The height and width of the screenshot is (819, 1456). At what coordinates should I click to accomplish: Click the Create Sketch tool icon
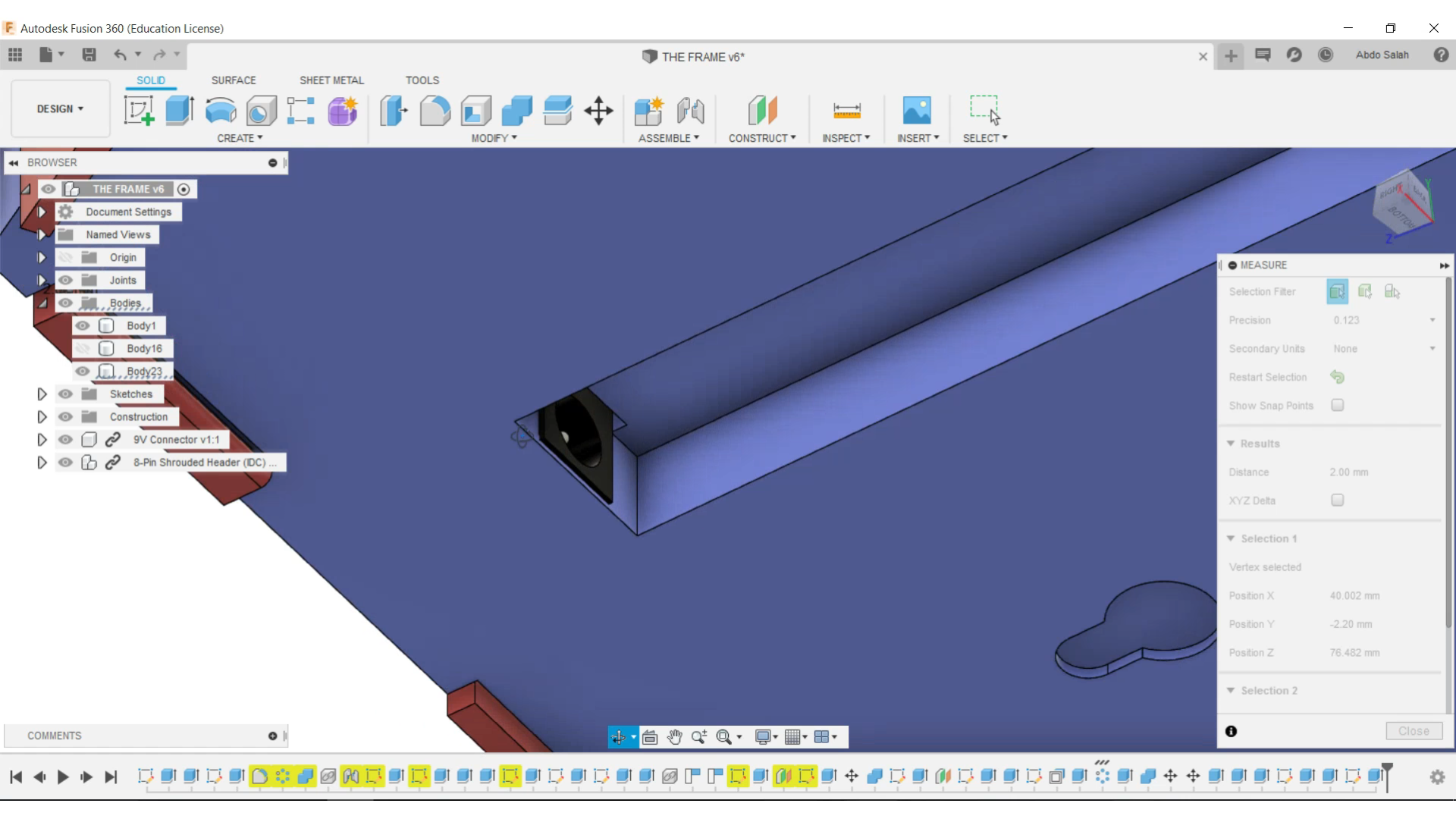[139, 111]
